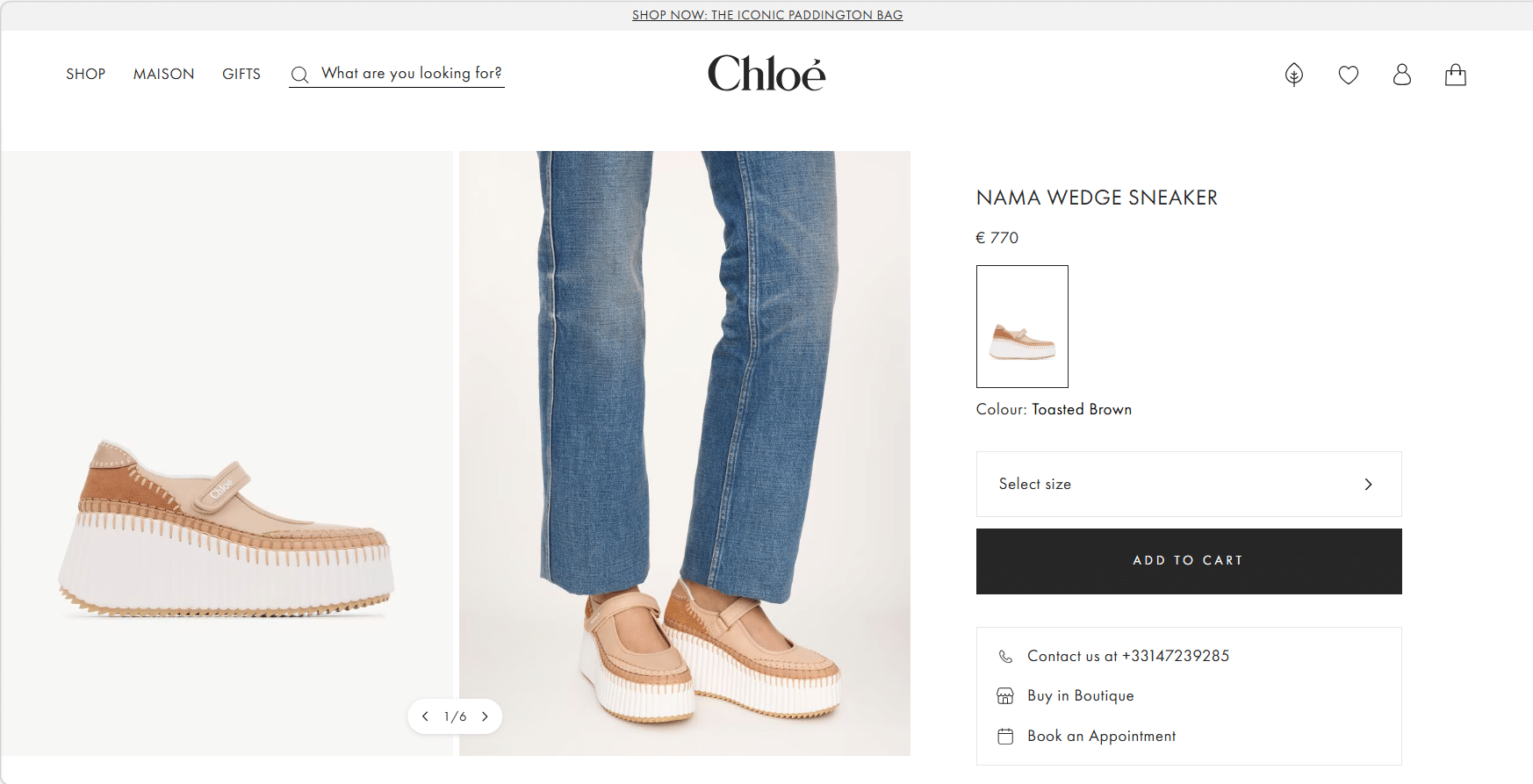Click the boutique store icon
The image size is (1533, 784).
click(x=1005, y=696)
